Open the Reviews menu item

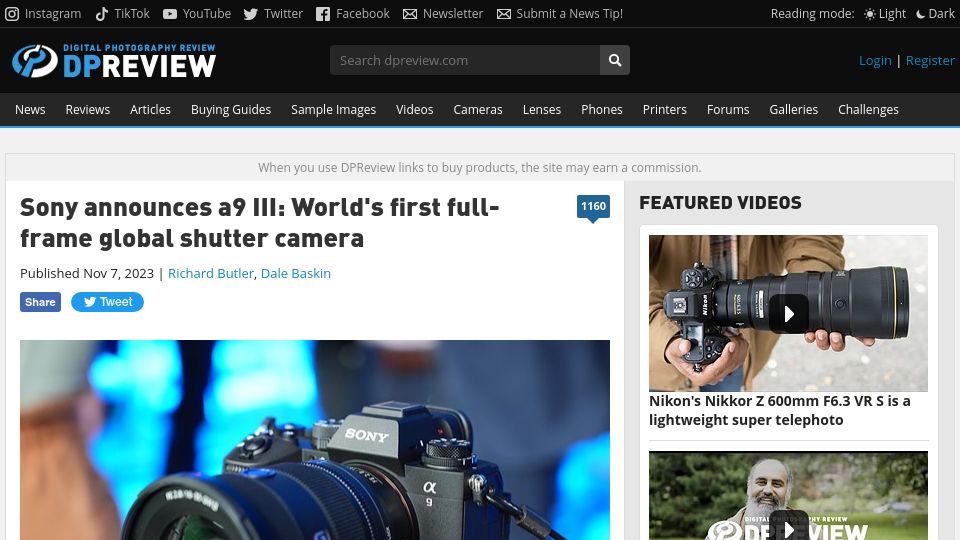pos(88,110)
